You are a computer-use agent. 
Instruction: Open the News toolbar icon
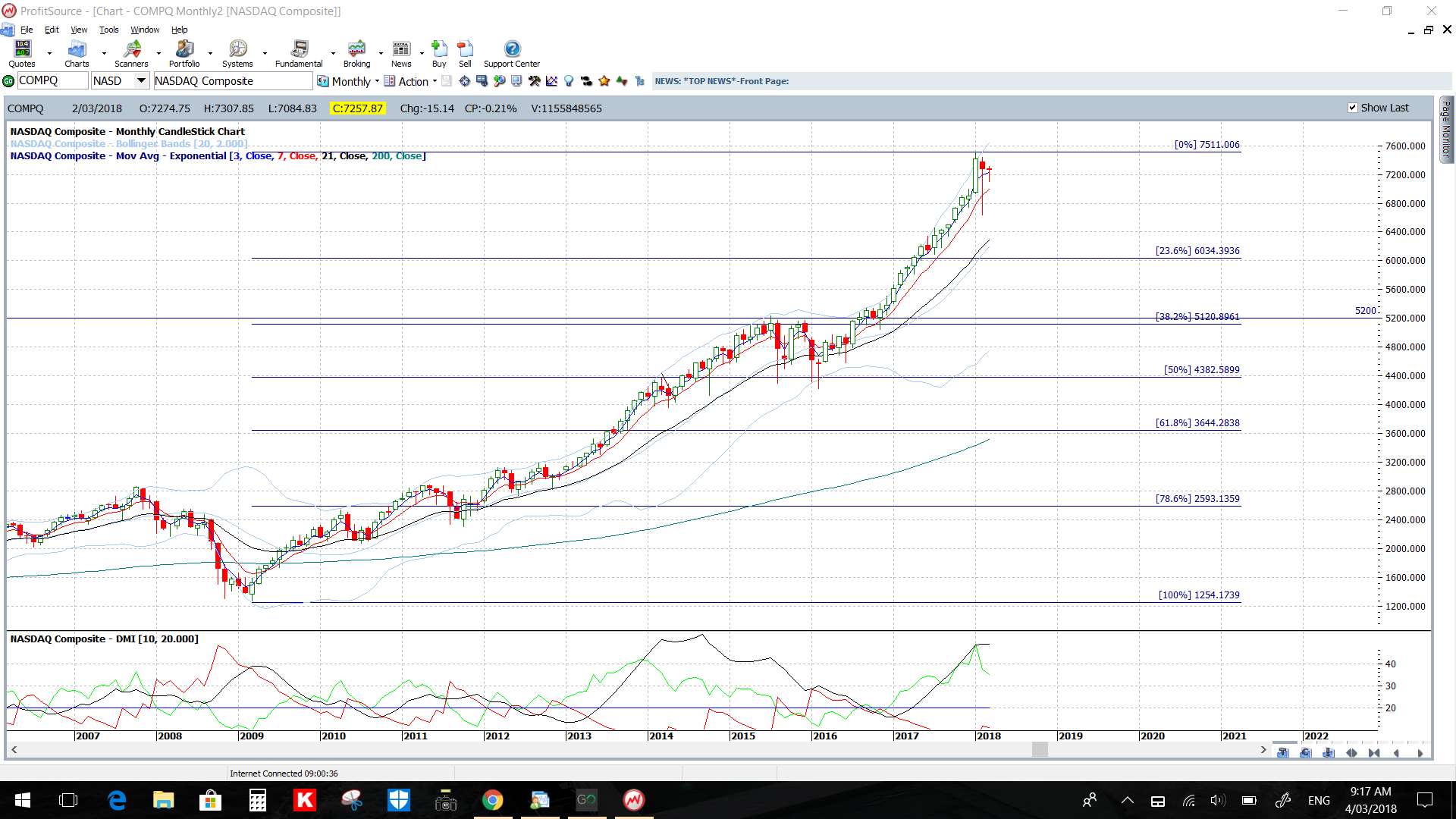click(401, 54)
